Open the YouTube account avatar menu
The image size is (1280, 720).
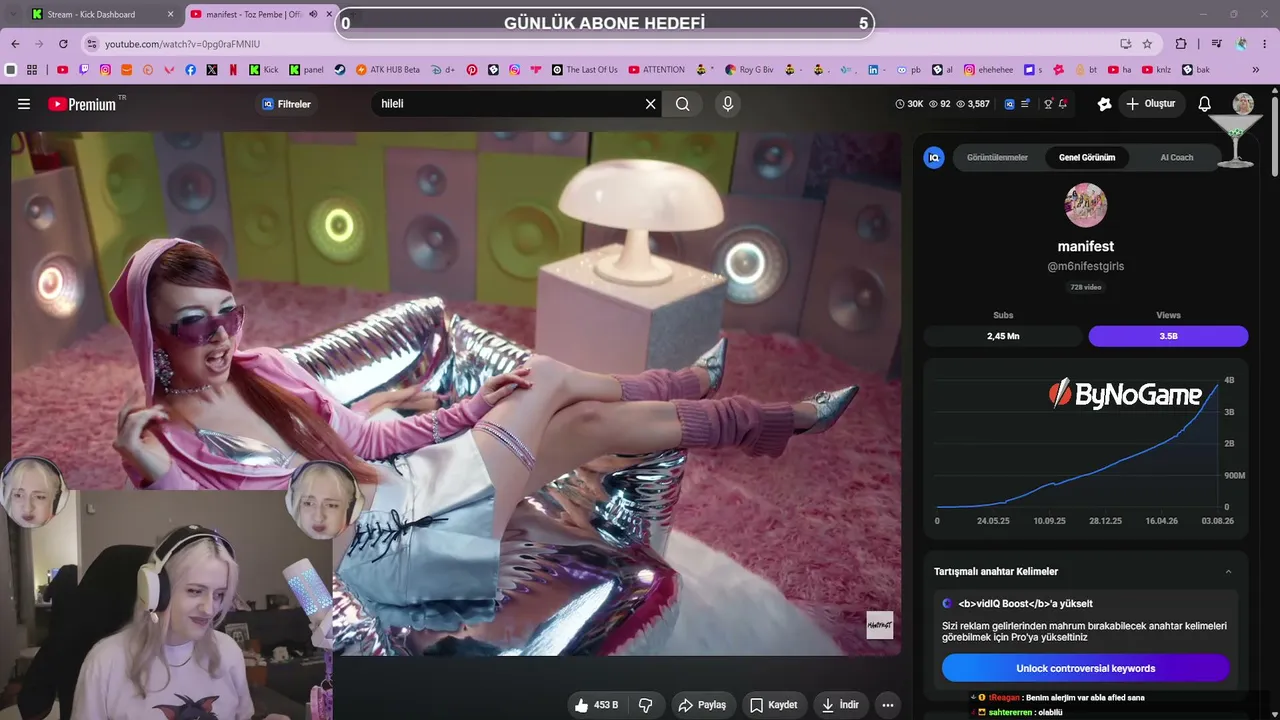pyautogui.click(x=1243, y=104)
